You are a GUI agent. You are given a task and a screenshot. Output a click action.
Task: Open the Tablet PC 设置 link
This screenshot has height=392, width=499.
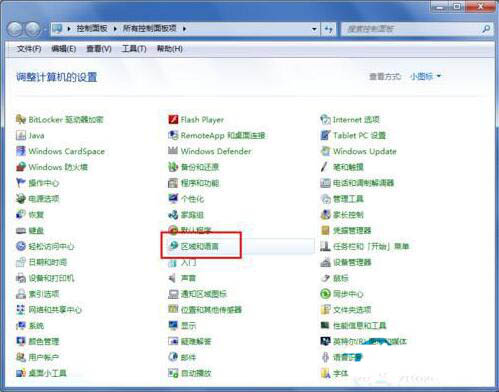coord(359,135)
